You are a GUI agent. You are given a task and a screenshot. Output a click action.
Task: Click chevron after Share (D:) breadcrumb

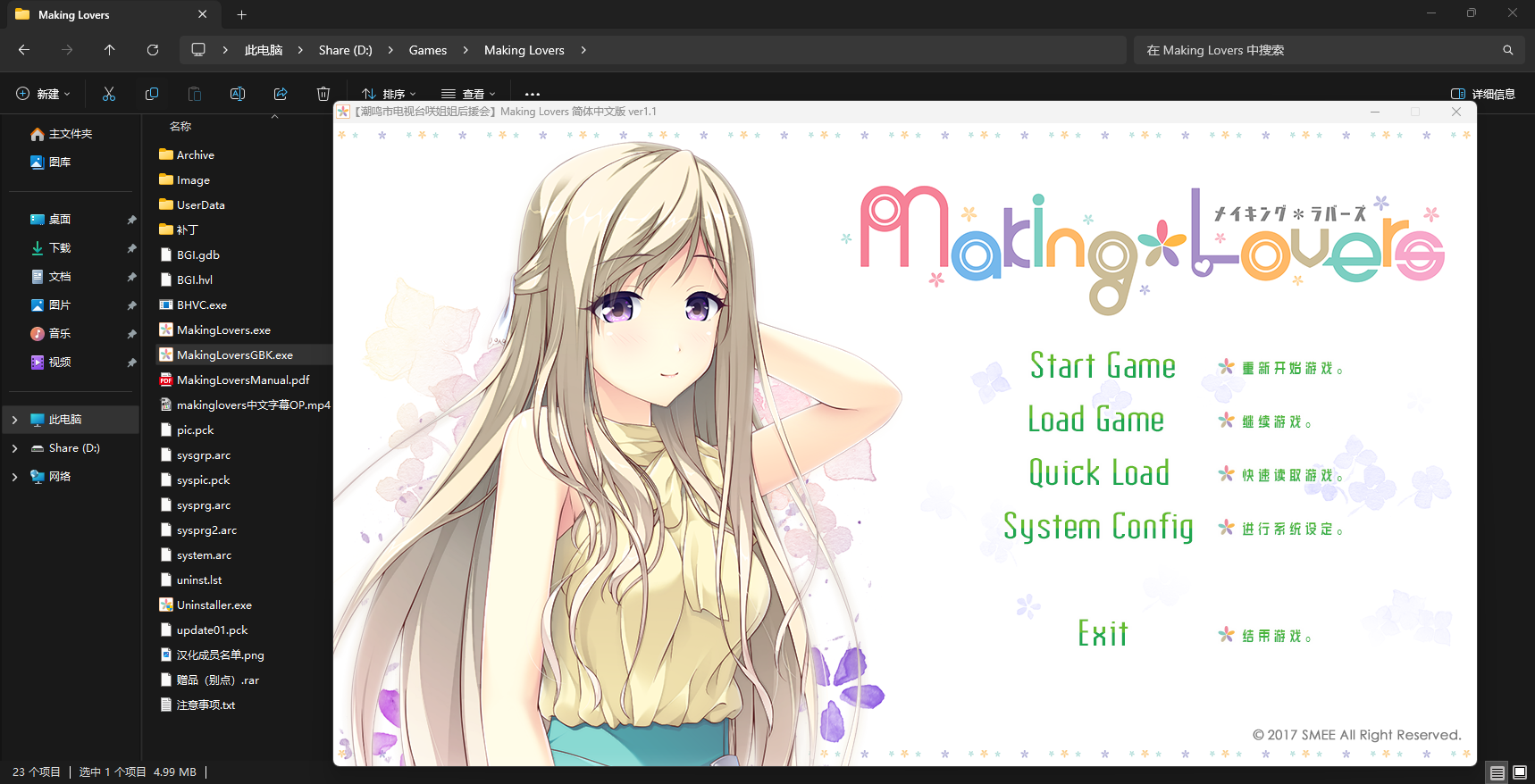click(390, 50)
